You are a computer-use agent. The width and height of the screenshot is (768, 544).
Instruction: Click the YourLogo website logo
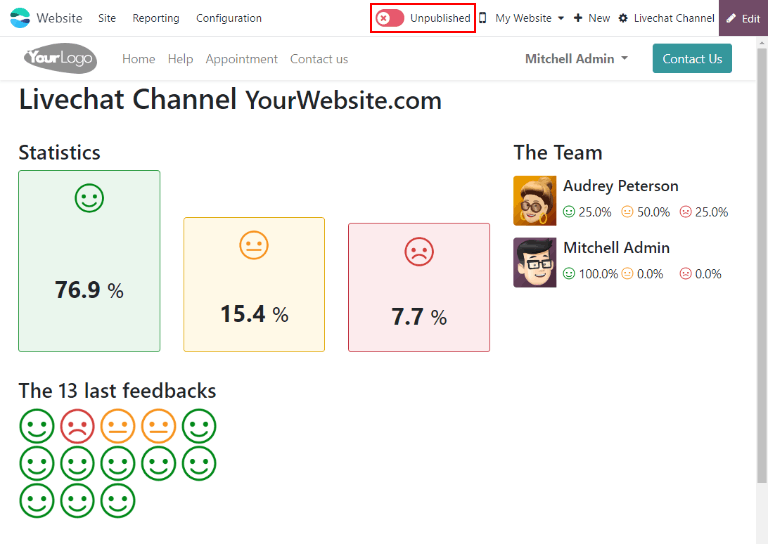60,59
